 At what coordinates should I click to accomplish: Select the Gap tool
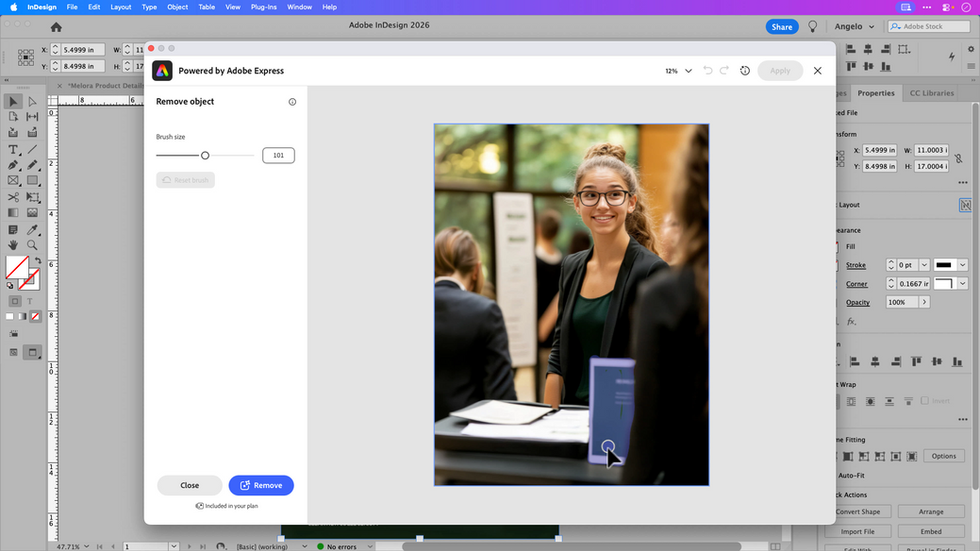click(32, 117)
